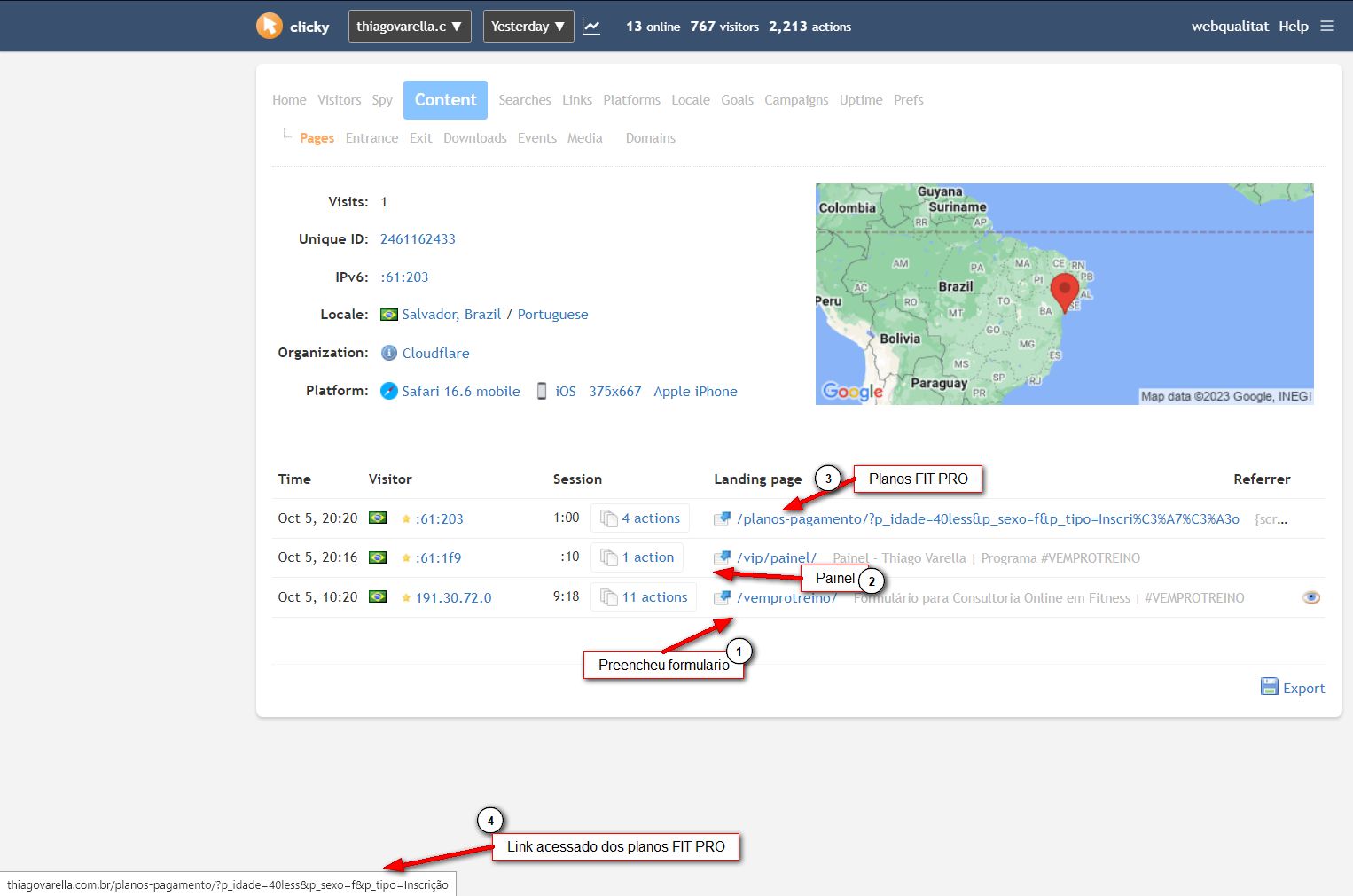Image resolution: width=1353 pixels, height=896 pixels.
Task: Click the eye icon in vemprotreino row
Action: pos(1311,597)
